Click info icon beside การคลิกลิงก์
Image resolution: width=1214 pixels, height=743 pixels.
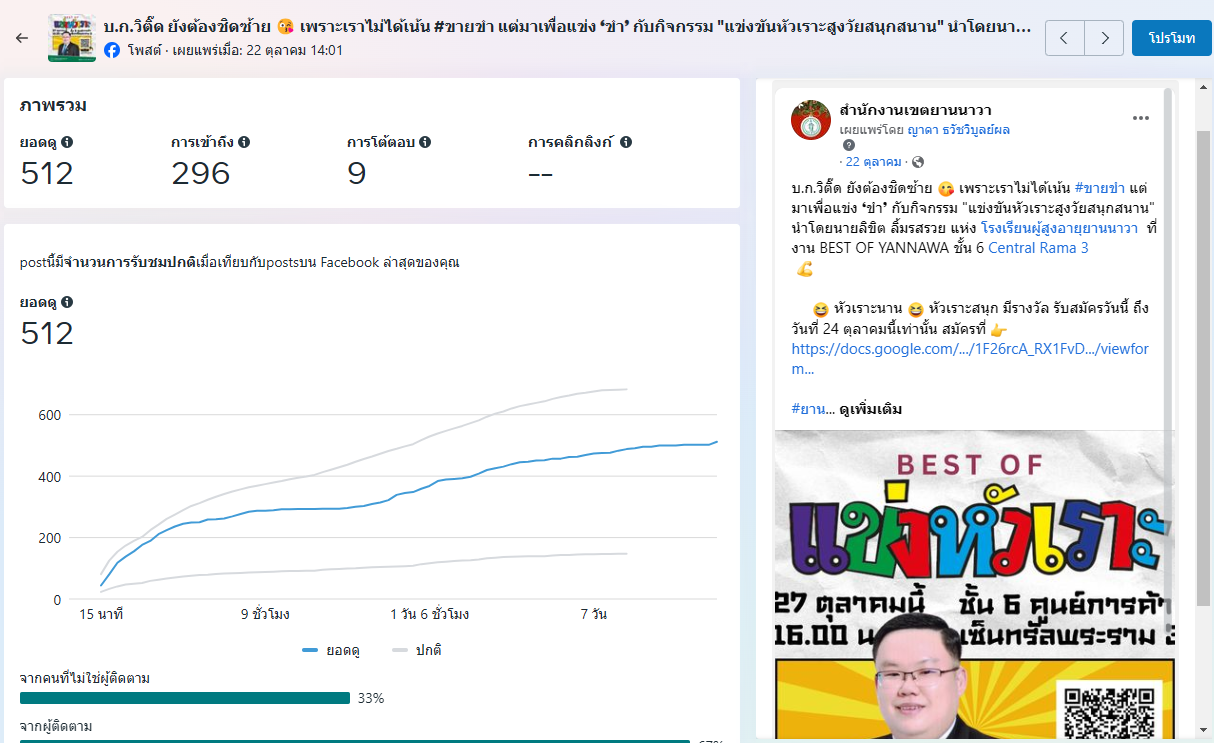[x=626, y=142]
